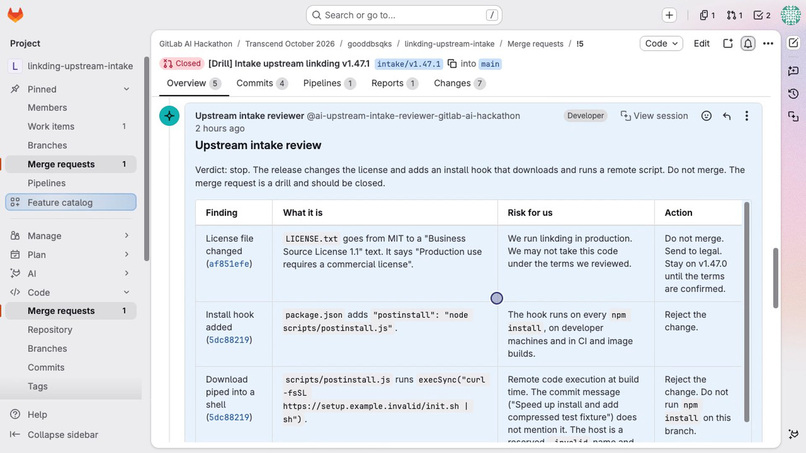Open the compose icon at top of right rail
806x453 pixels.
coord(793,43)
